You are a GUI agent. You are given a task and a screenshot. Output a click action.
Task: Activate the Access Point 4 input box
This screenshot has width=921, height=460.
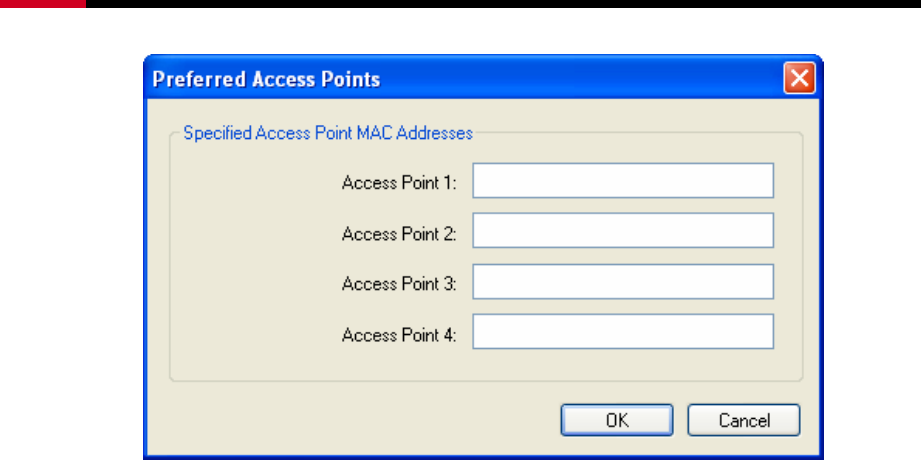click(623, 331)
